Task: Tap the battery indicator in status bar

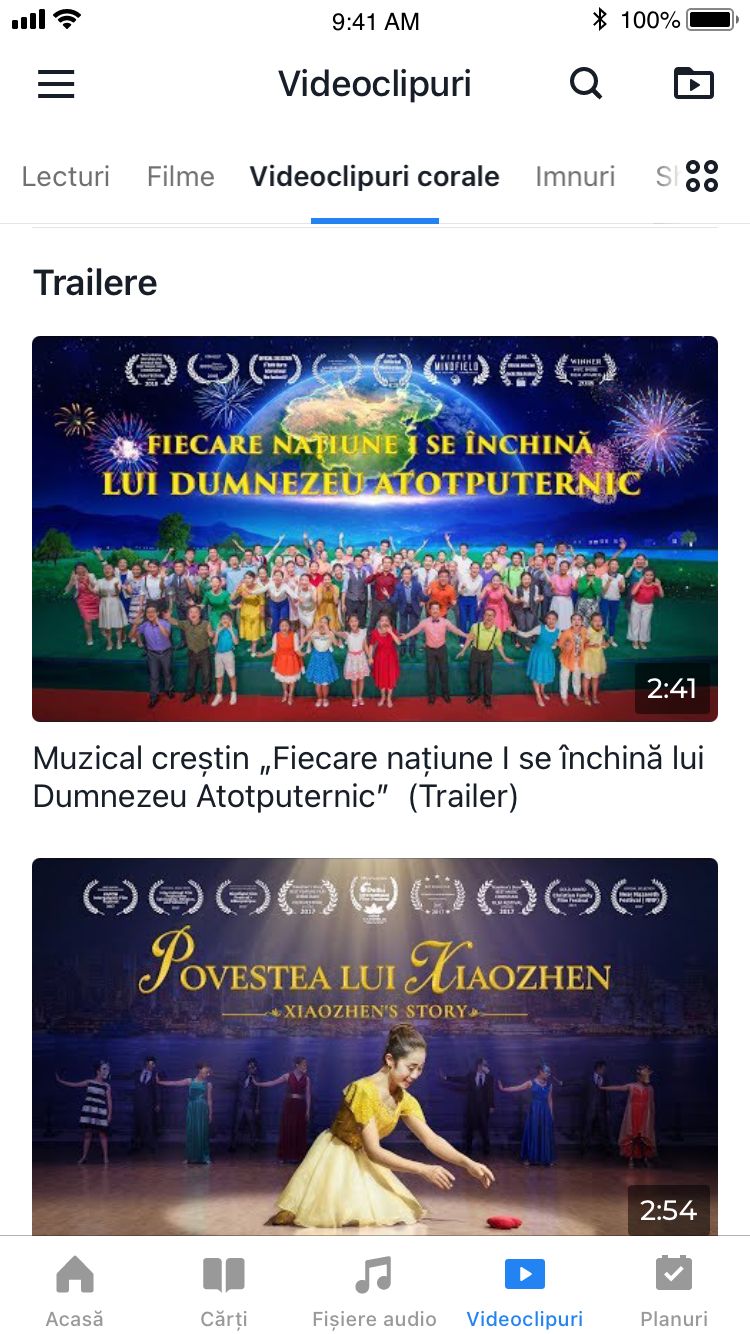Action: pos(712,20)
